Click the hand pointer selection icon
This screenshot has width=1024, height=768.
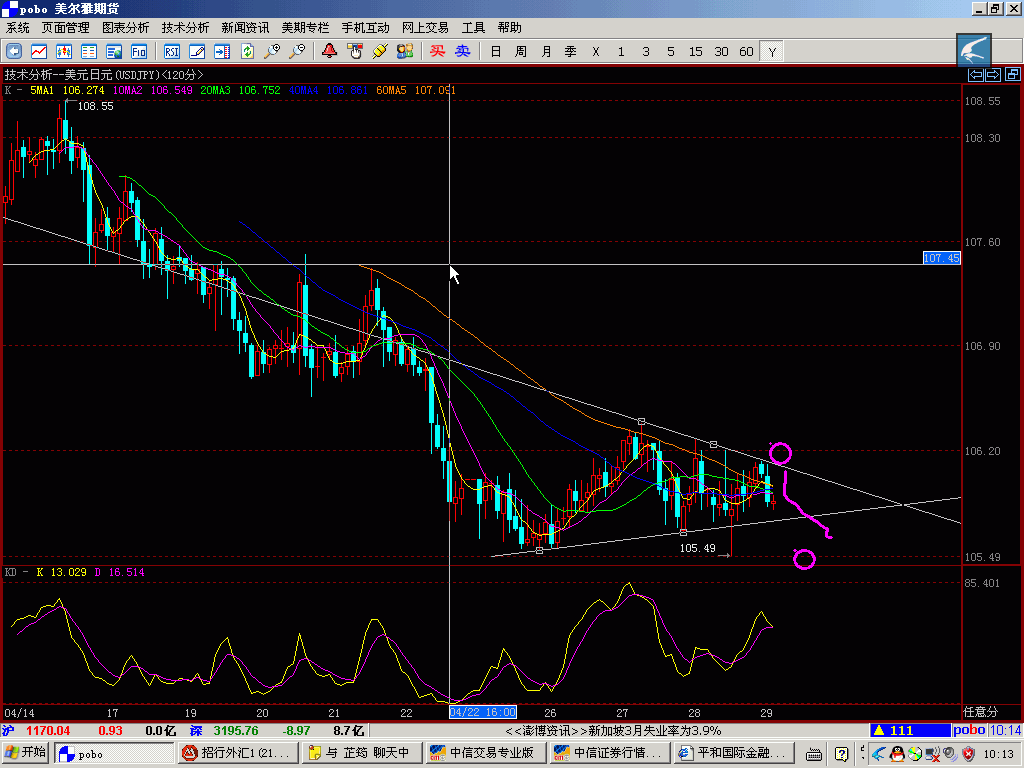355,52
